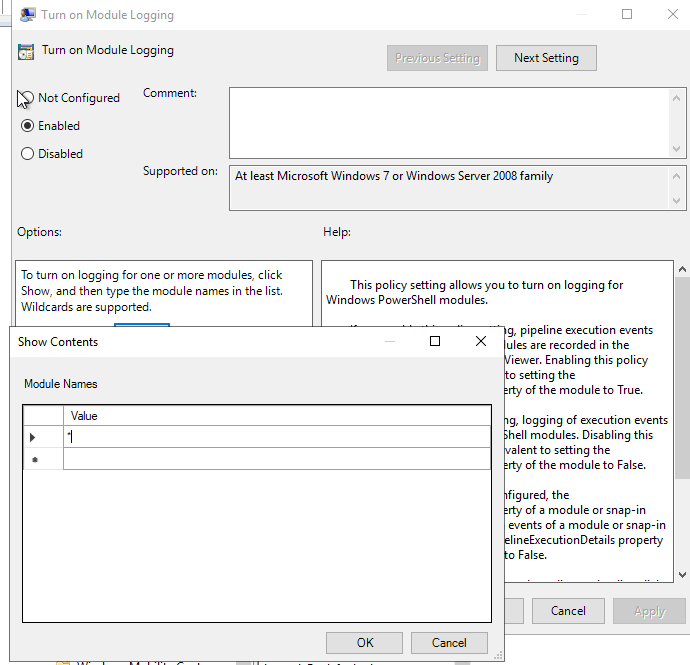Select the Not Configured radio button
This screenshot has height=665, width=690.
pyautogui.click(x=27, y=98)
